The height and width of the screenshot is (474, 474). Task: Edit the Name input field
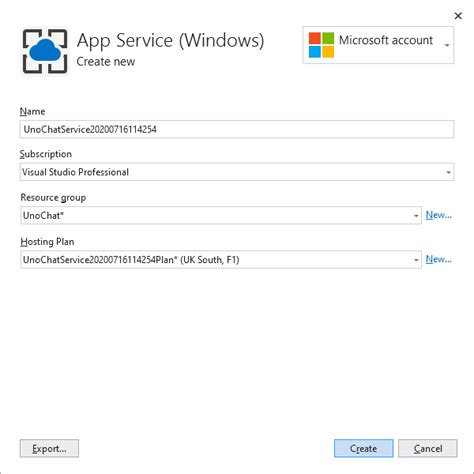pyautogui.click(x=237, y=129)
